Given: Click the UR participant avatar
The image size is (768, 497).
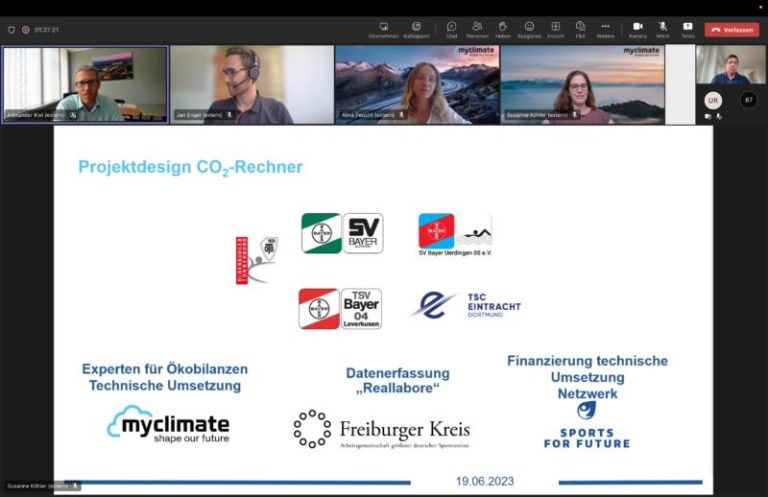Looking at the screenshot, I should coord(713,100).
